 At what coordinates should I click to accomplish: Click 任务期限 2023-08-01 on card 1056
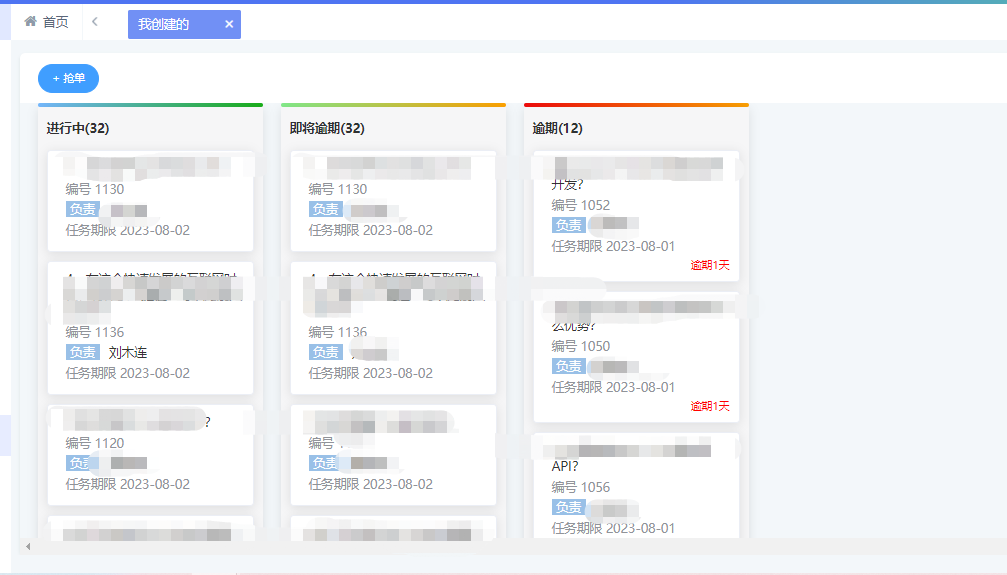tap(613, 528)
